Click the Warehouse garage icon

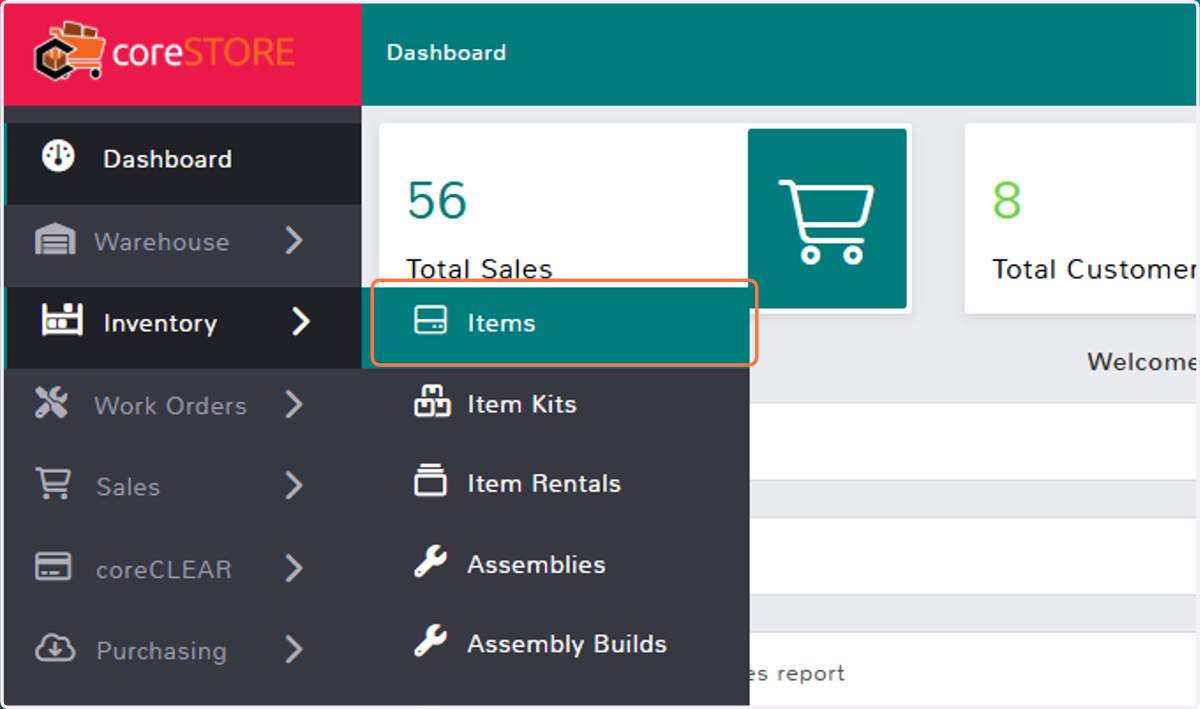(x=55, y=240)
